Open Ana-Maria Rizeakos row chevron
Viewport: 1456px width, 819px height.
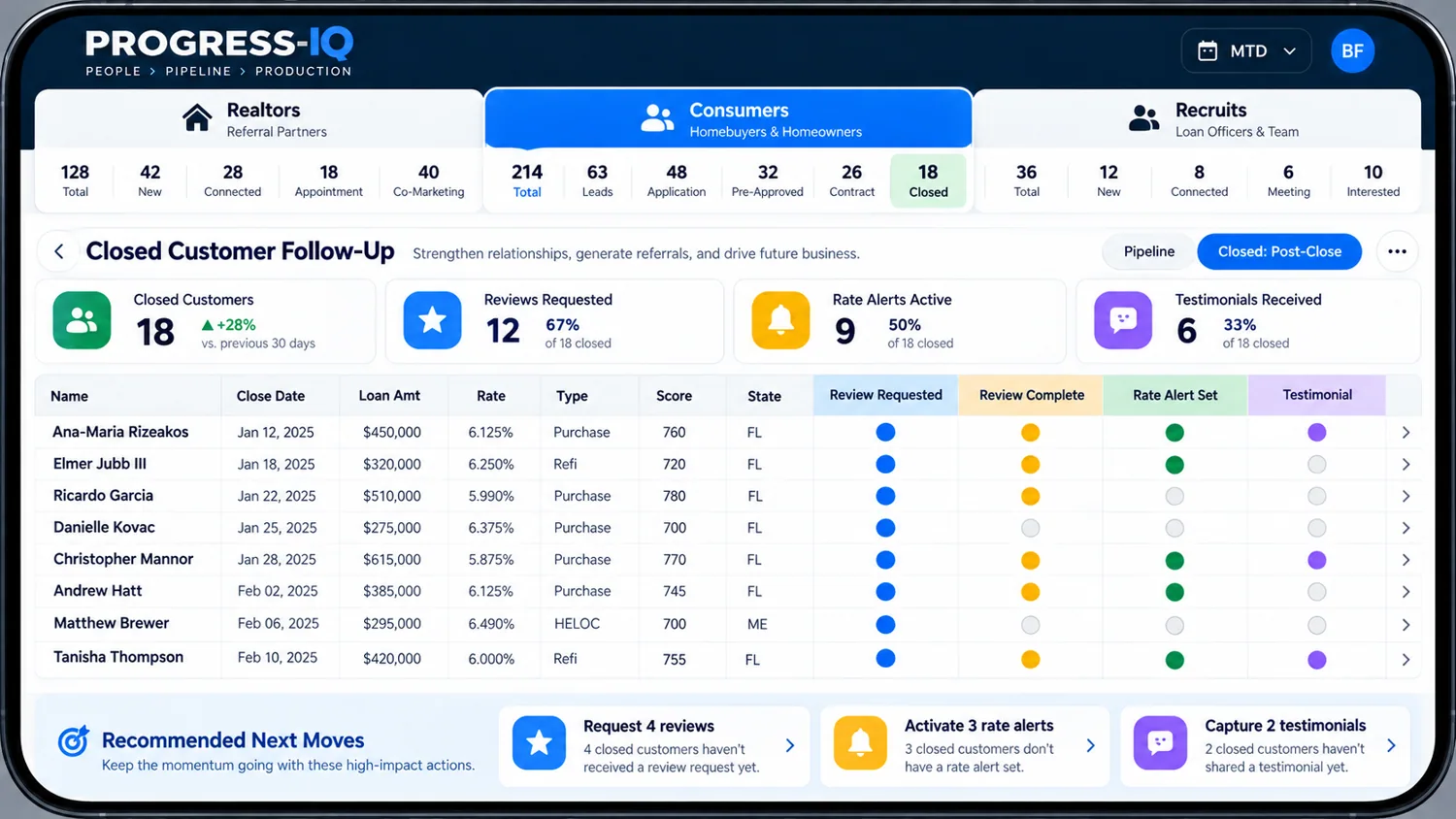tap(1406, 433)
